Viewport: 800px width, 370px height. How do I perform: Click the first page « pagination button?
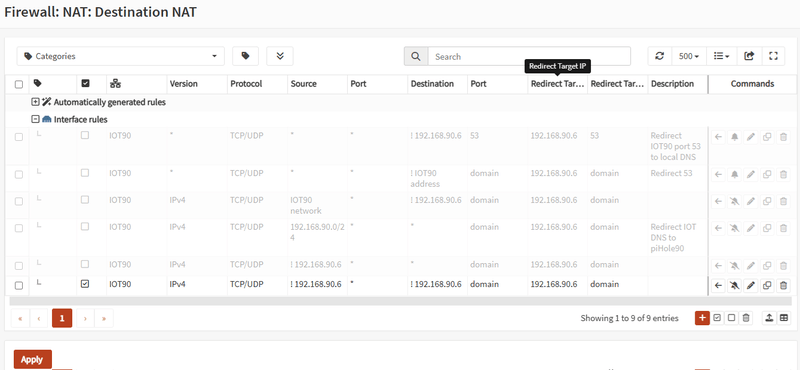[20, 318]
